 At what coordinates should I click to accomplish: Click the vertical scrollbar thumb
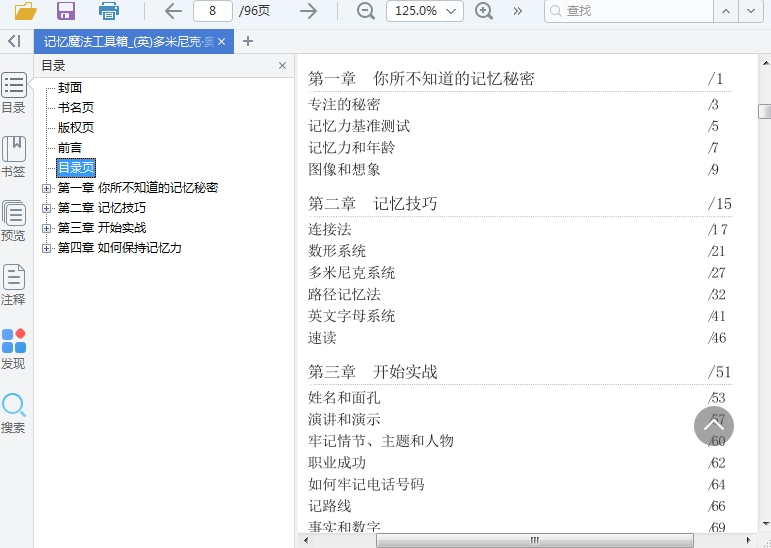coord(765,112)
